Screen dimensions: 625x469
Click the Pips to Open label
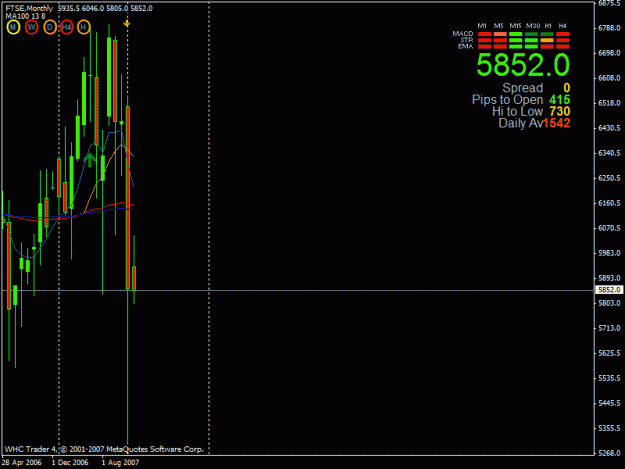(x=507, y=100)
